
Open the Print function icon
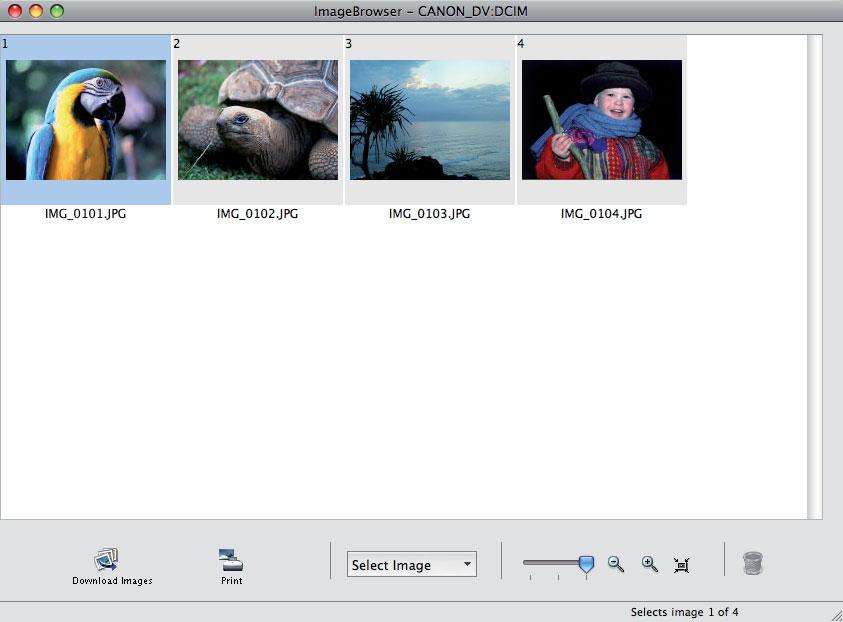tap(231, 560)
